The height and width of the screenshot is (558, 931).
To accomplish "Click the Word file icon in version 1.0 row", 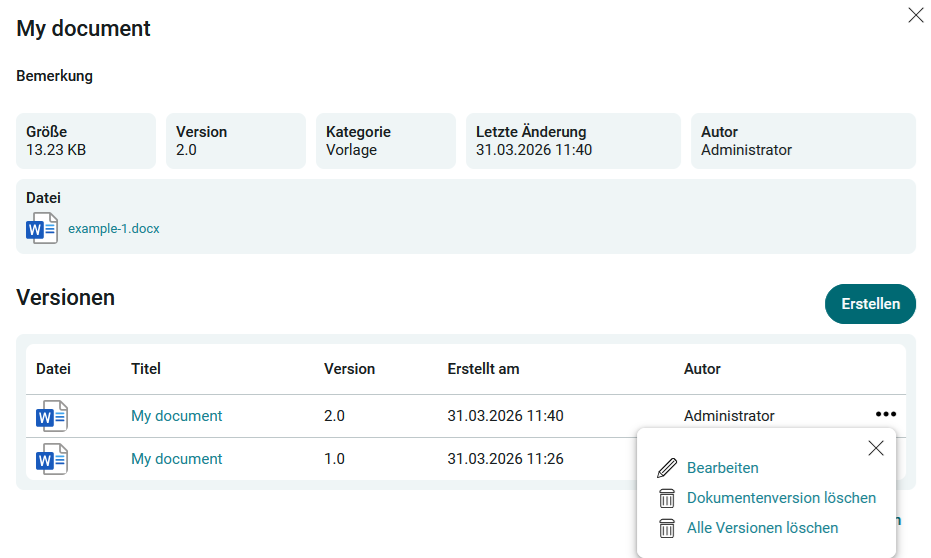I will 52,459.
